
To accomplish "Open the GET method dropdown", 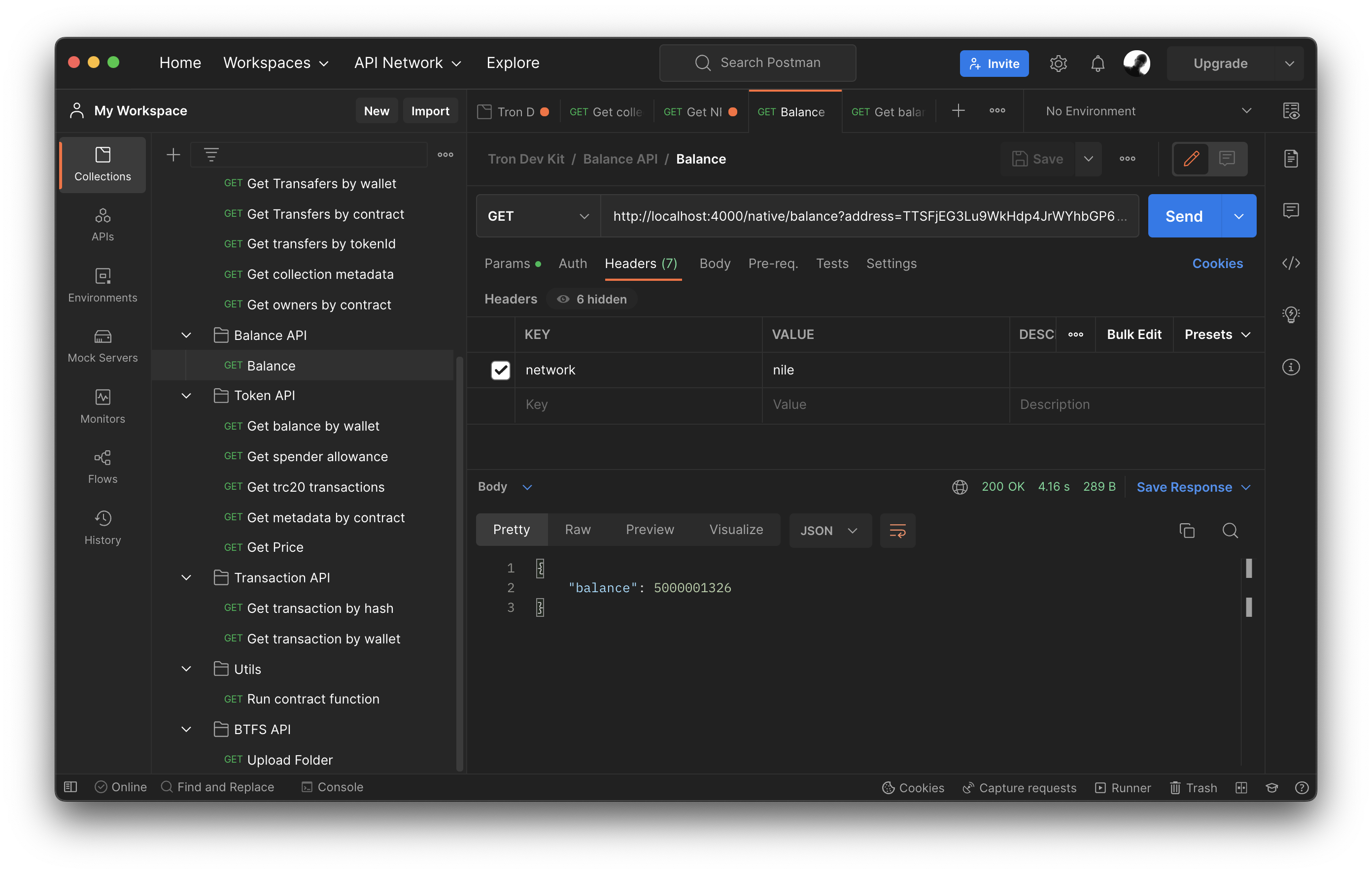I will tap(537, 216).
